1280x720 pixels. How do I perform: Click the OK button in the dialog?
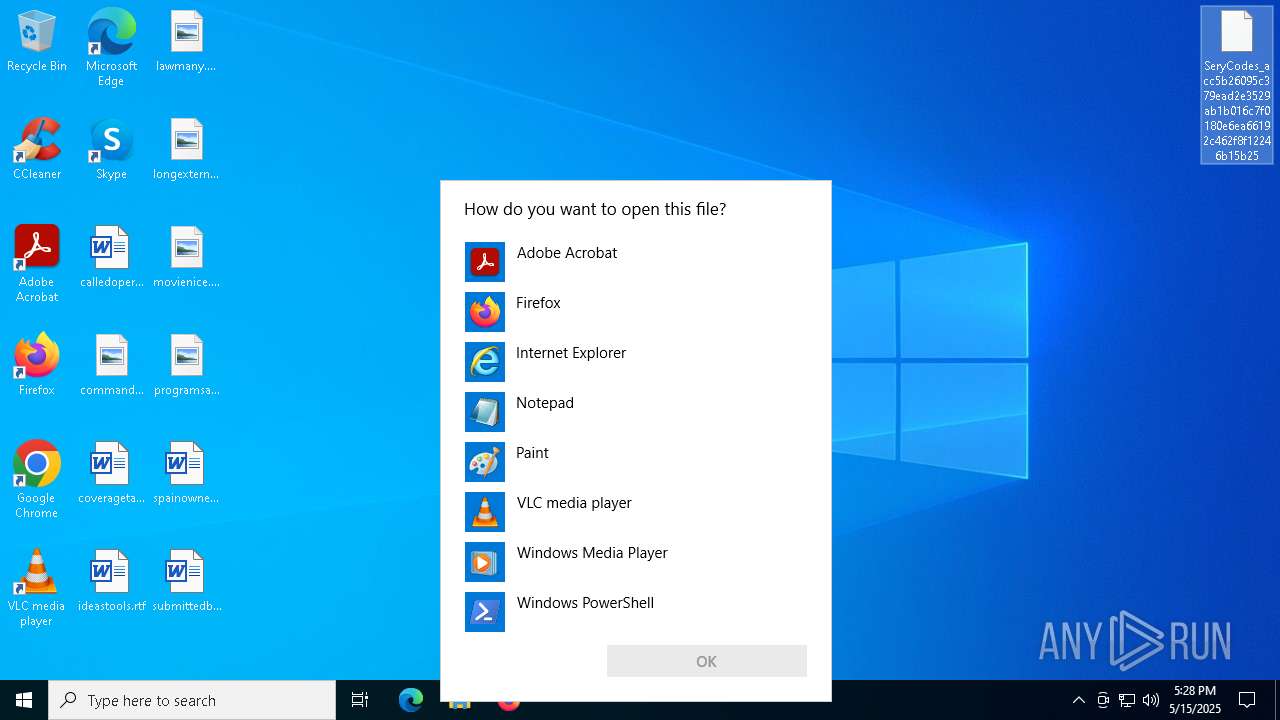click(x=706, y=661)
